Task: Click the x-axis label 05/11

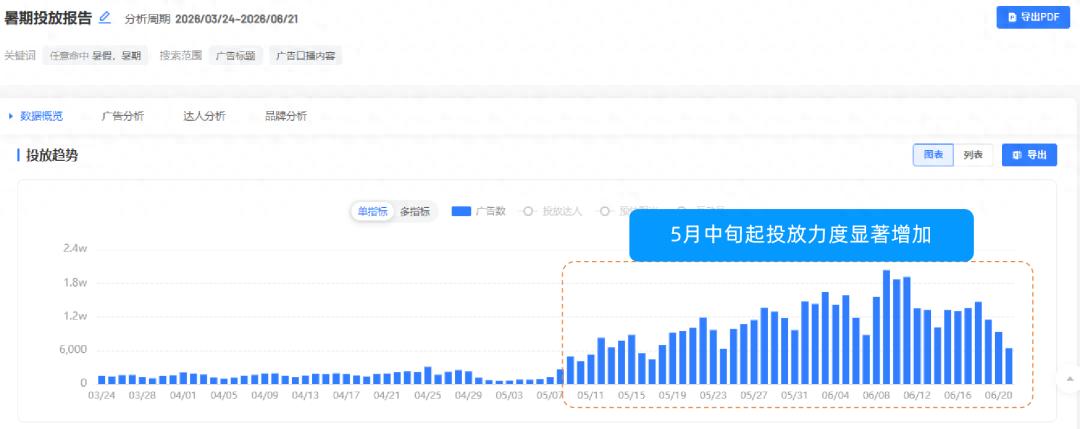Action: [x=590, y=396]
